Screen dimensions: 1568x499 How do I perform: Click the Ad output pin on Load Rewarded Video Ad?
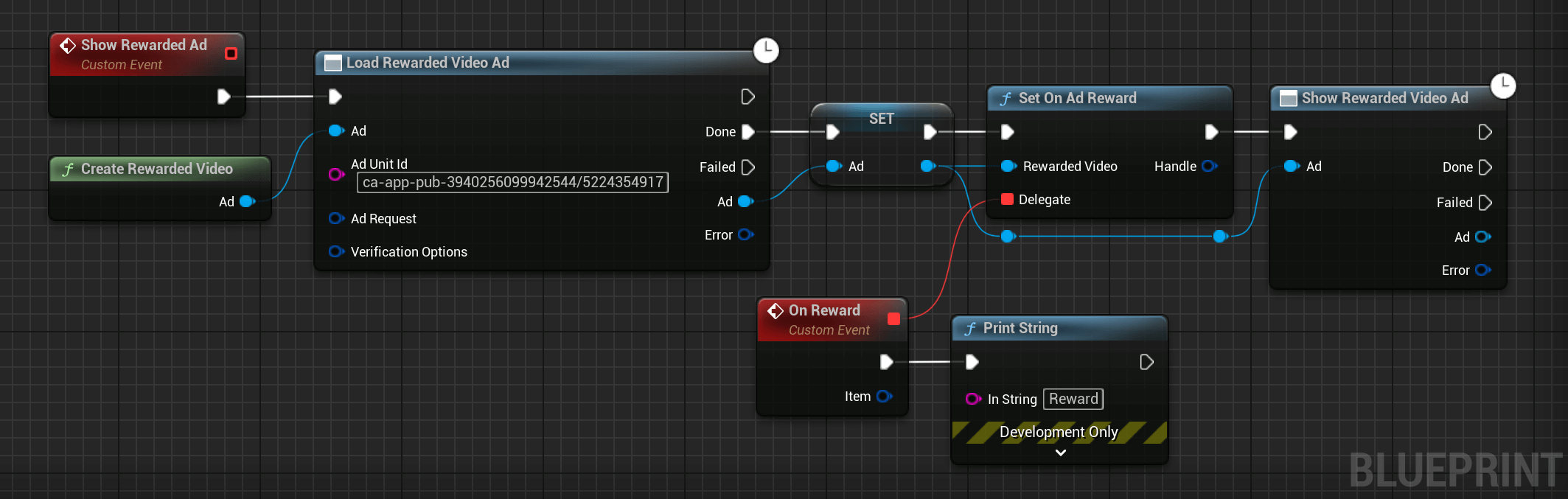(x=746, y=201)
